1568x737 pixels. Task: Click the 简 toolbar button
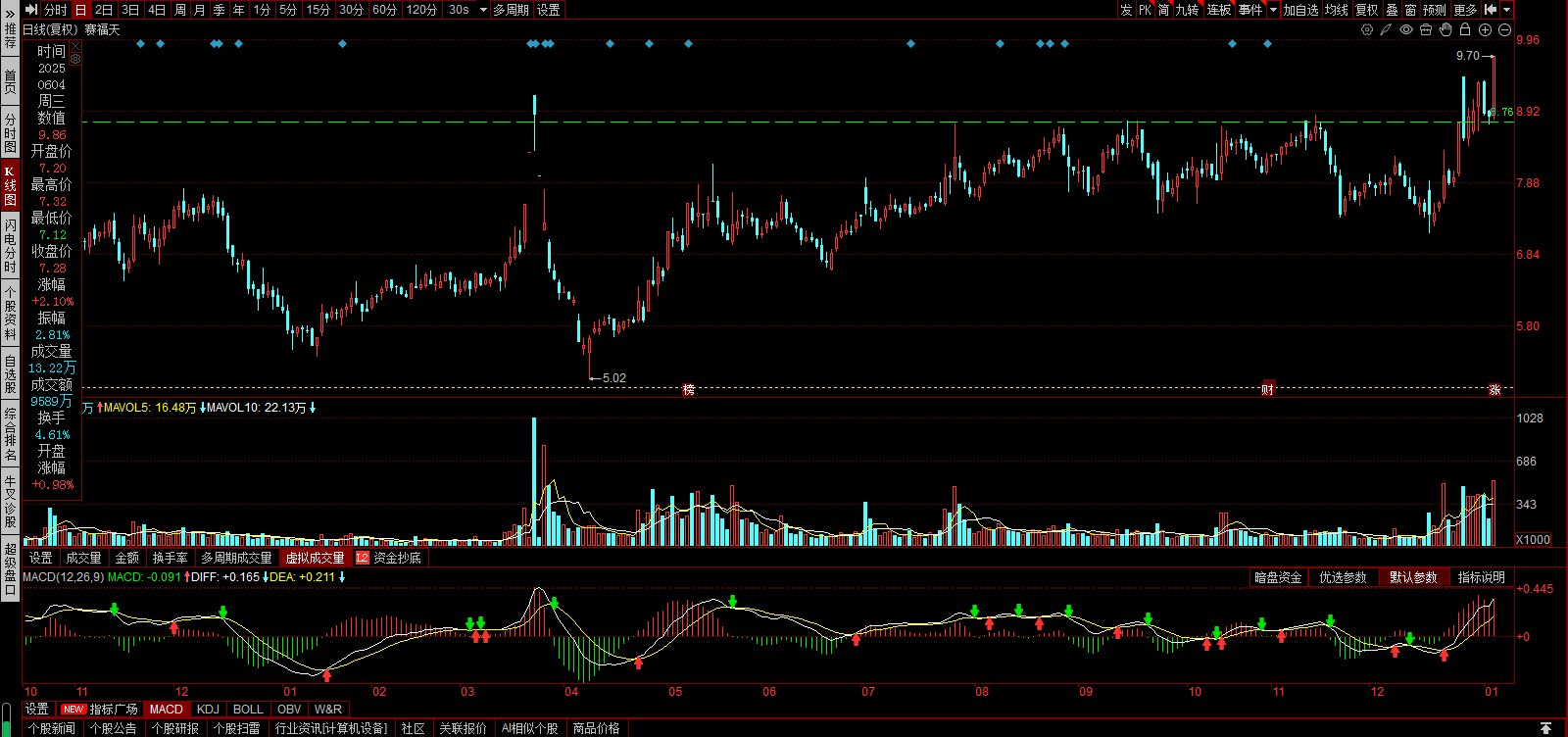(1164, 10)
